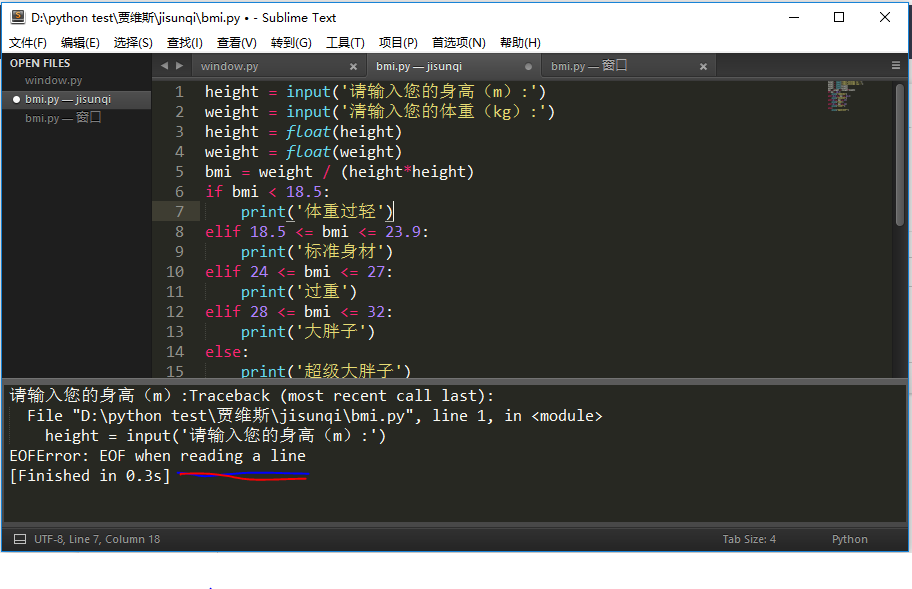Click line number 14 in gutter

[175, 352]
